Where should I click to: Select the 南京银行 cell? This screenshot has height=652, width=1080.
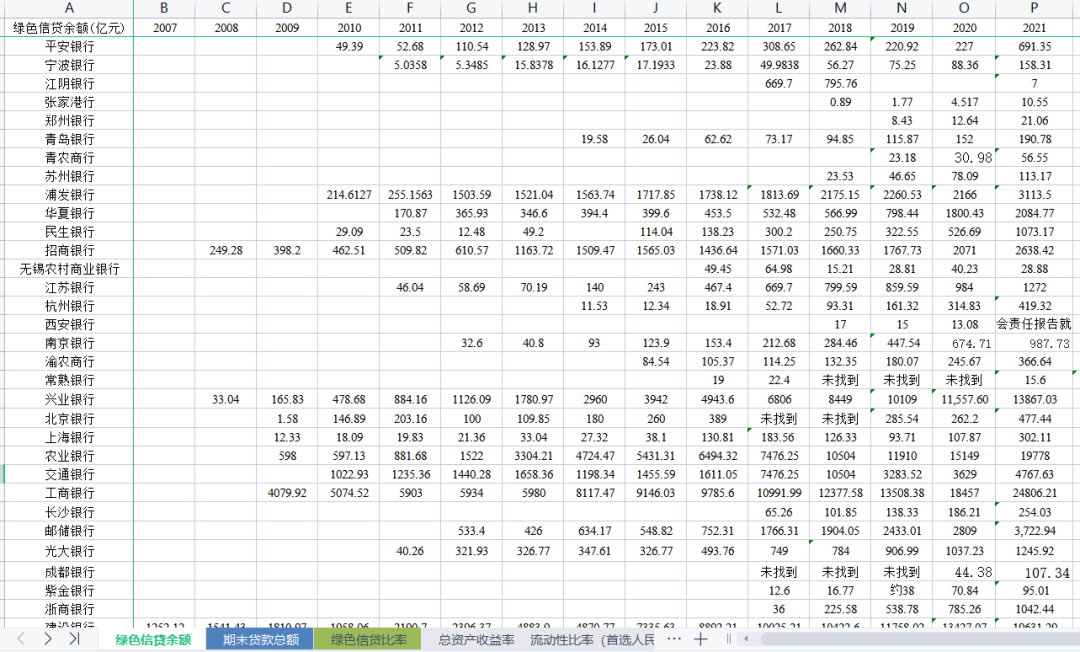(x=69, y=344)
